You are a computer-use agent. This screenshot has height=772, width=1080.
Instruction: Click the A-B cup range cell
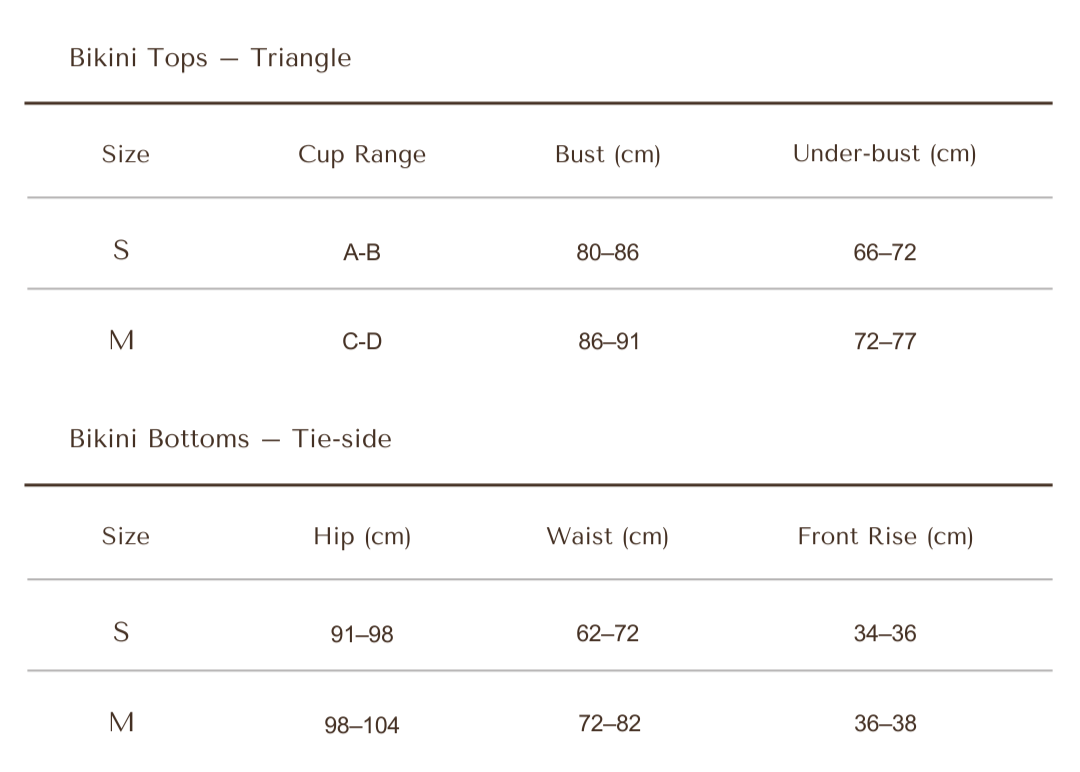click(362, 253)
